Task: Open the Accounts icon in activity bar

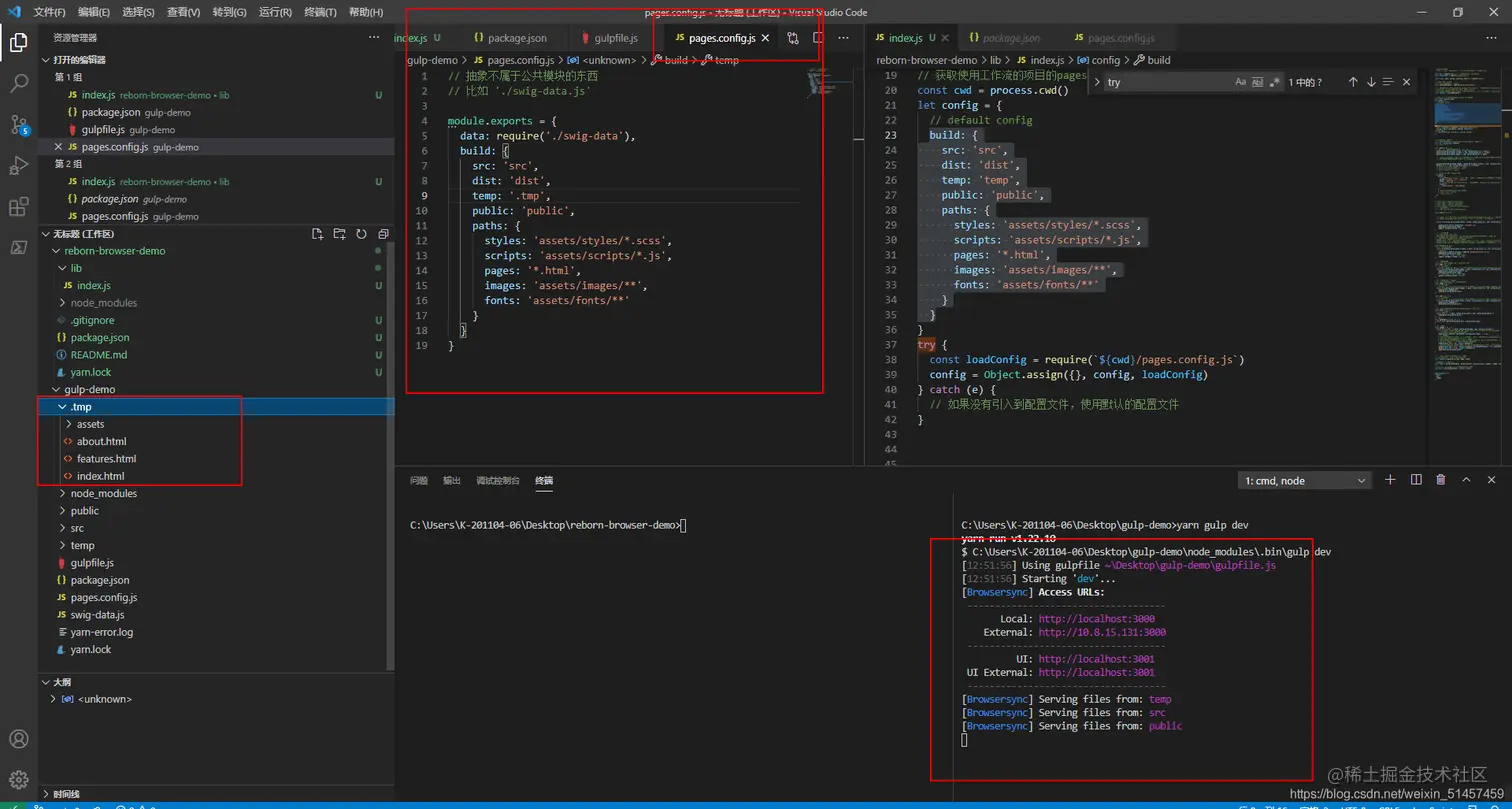Action: [18, 740]
